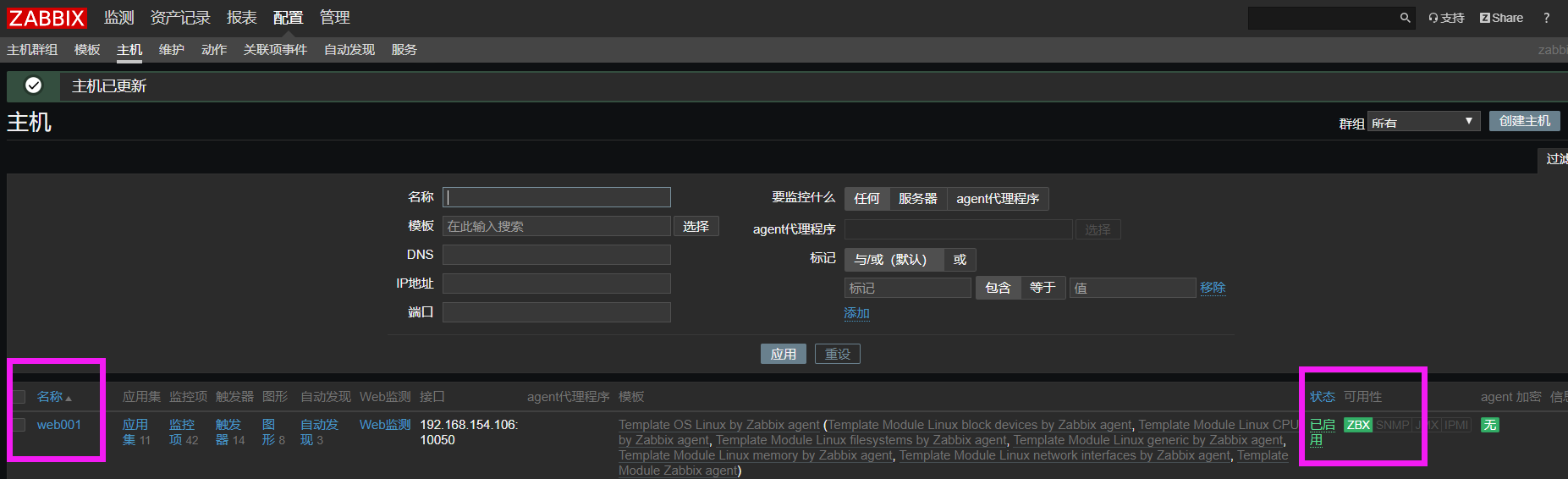Click the 端口 input field
The width and height of the screenshot is (1568, 479).
tap(557, 312)
